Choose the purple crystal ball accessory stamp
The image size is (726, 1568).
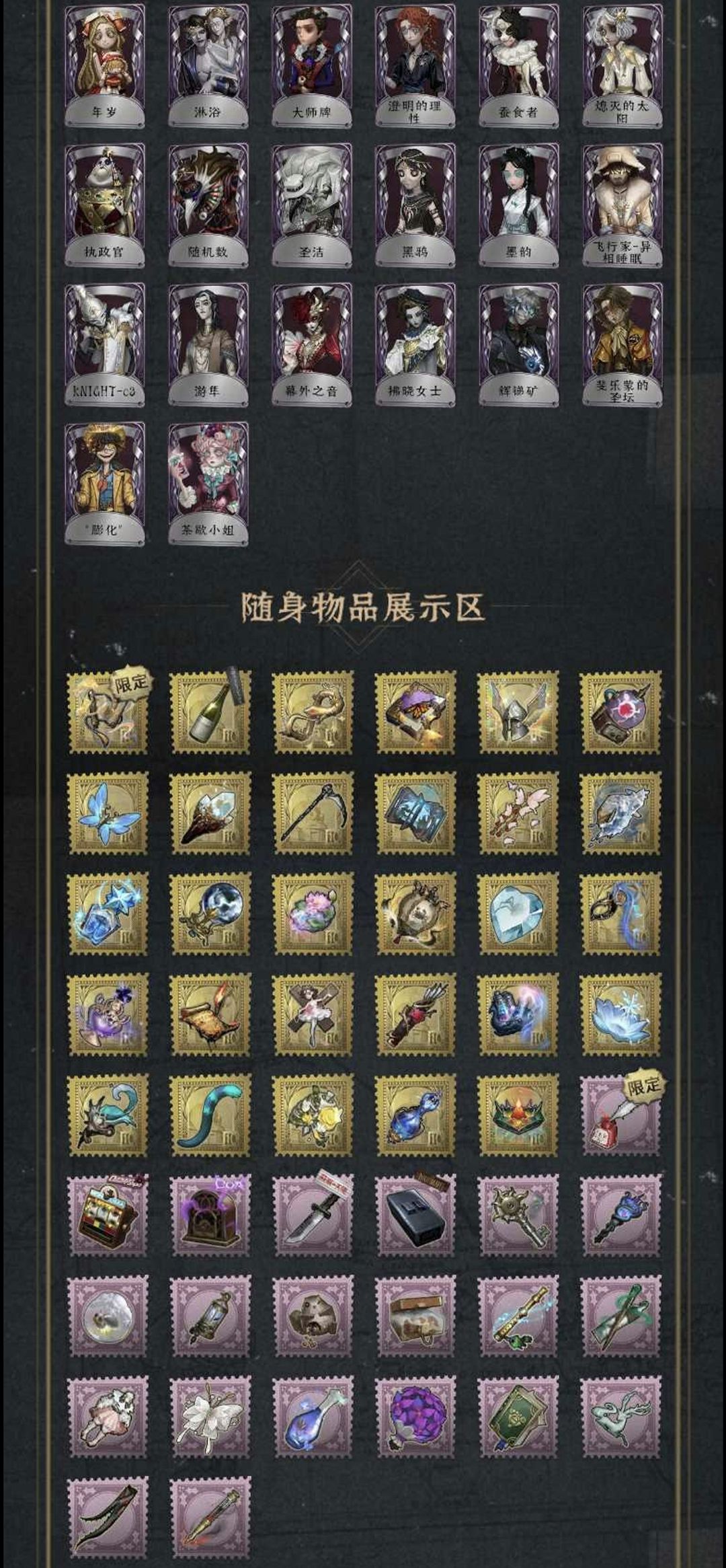tap(415, 1417)
